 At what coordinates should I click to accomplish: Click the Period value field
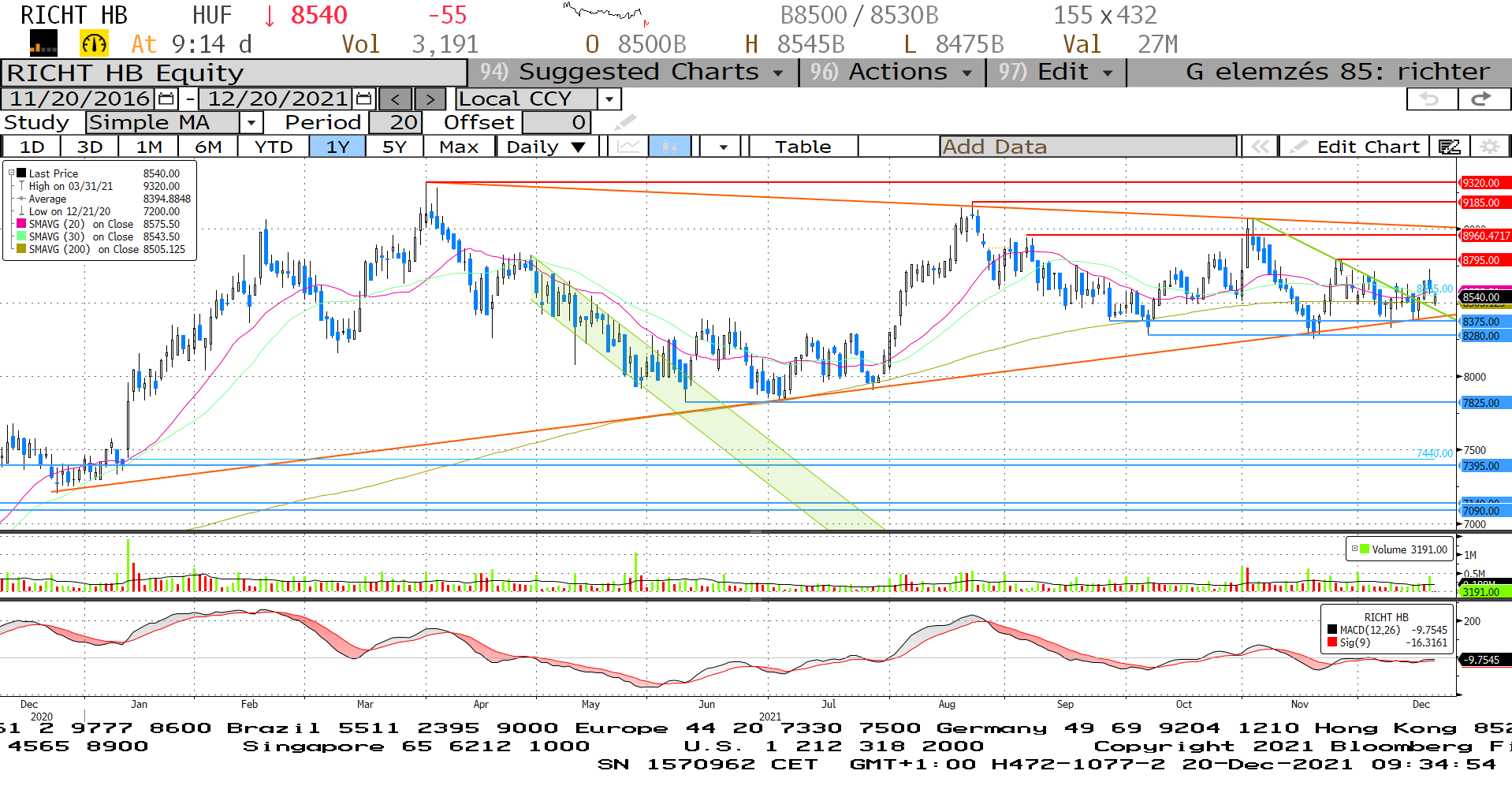[395, 122]
